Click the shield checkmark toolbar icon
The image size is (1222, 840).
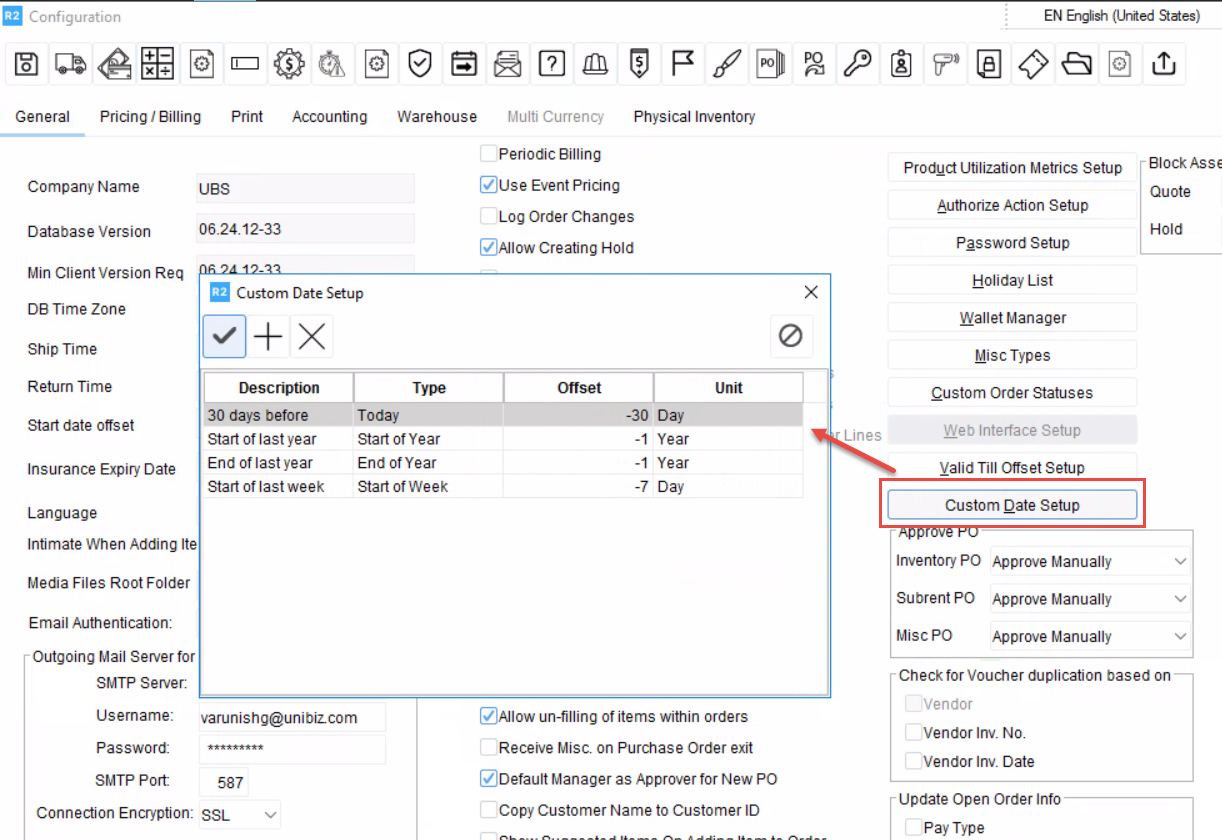click(x=421, y=65)
